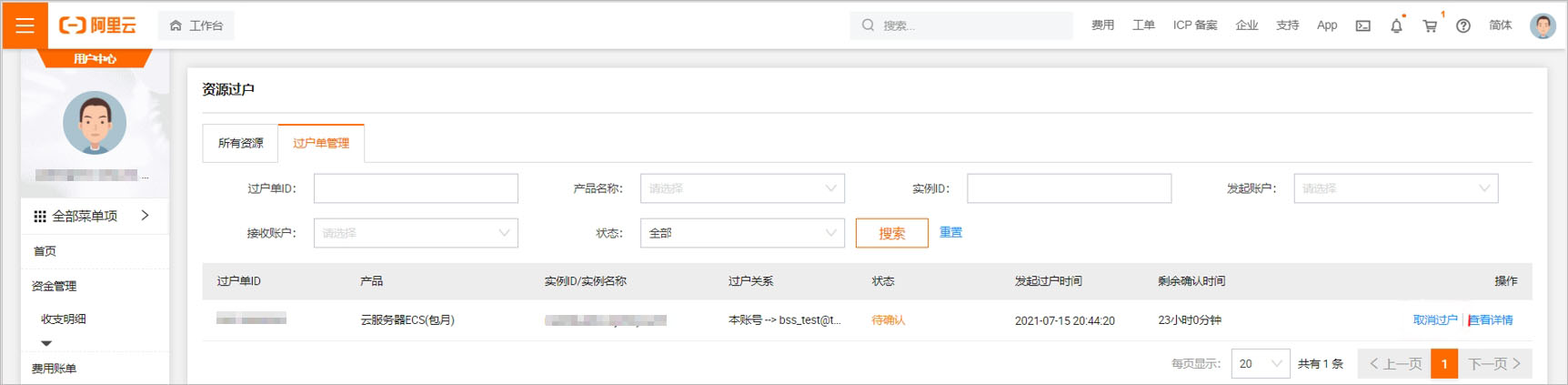
Task: Open the help question-mark icon
Action: click(x=1463, y=25)
